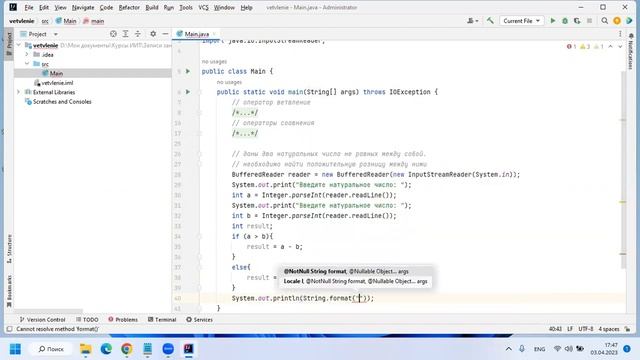Image resolution: width=640 pixels, height=360 pixels.
Task: Open Version Control tool window
Action: click(x=42, y=320)
